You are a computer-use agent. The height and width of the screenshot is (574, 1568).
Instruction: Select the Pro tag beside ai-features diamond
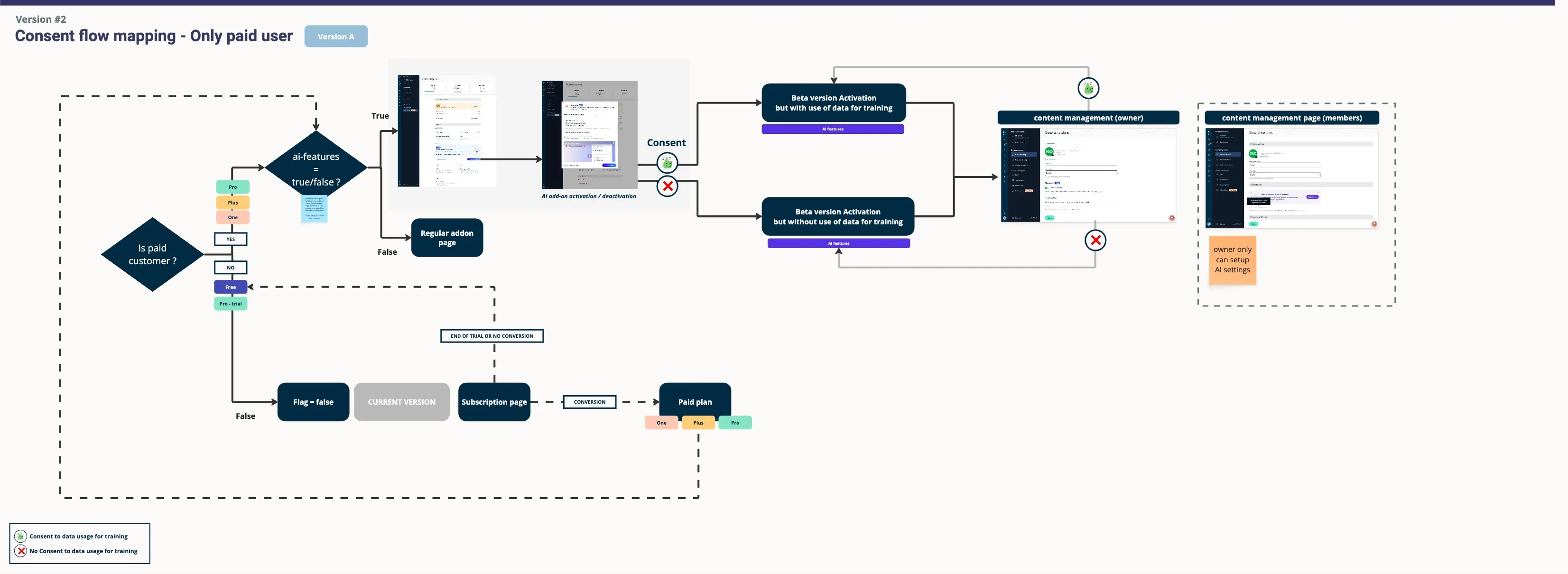point(232,187)
